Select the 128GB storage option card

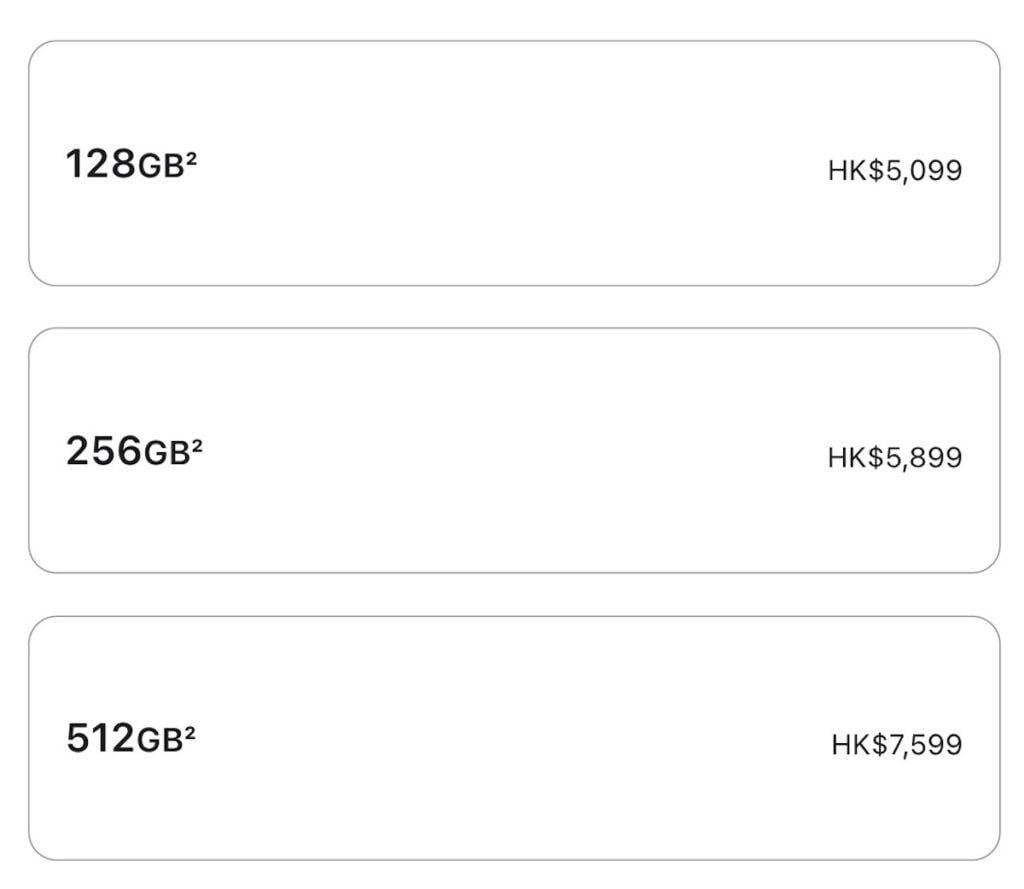513,164
